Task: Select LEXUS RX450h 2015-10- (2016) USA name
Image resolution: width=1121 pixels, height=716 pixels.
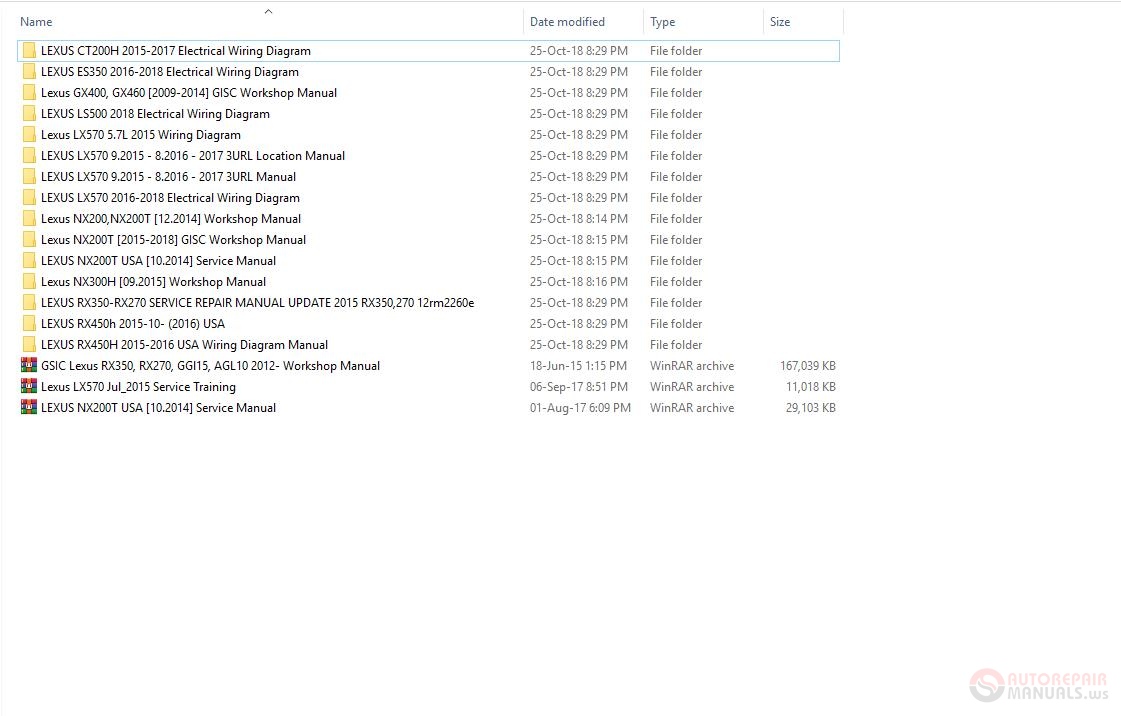Action: [133, 324]
